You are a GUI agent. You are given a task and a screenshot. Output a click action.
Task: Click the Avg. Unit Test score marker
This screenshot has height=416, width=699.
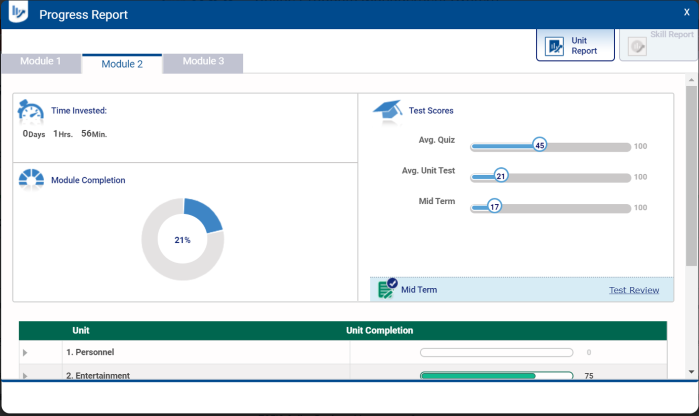pos(501,176)
